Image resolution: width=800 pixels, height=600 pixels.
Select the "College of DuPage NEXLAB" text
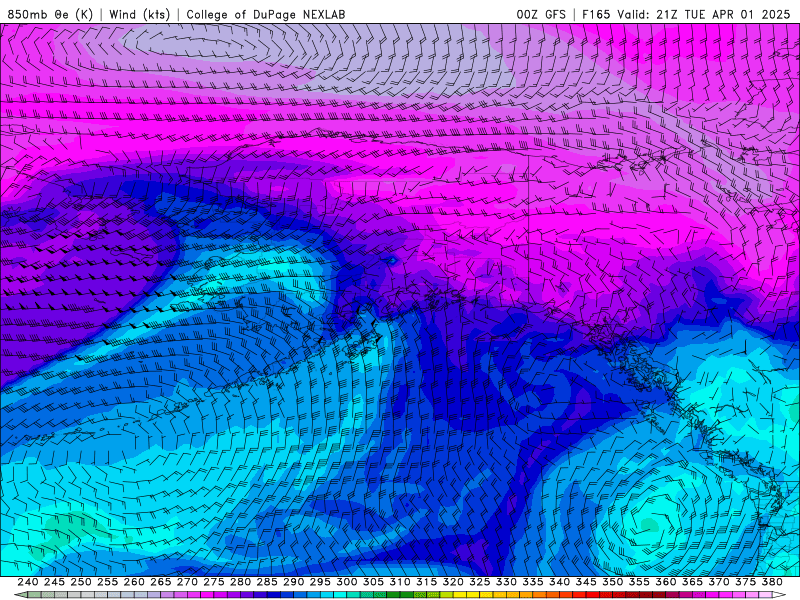pos(266,14)
